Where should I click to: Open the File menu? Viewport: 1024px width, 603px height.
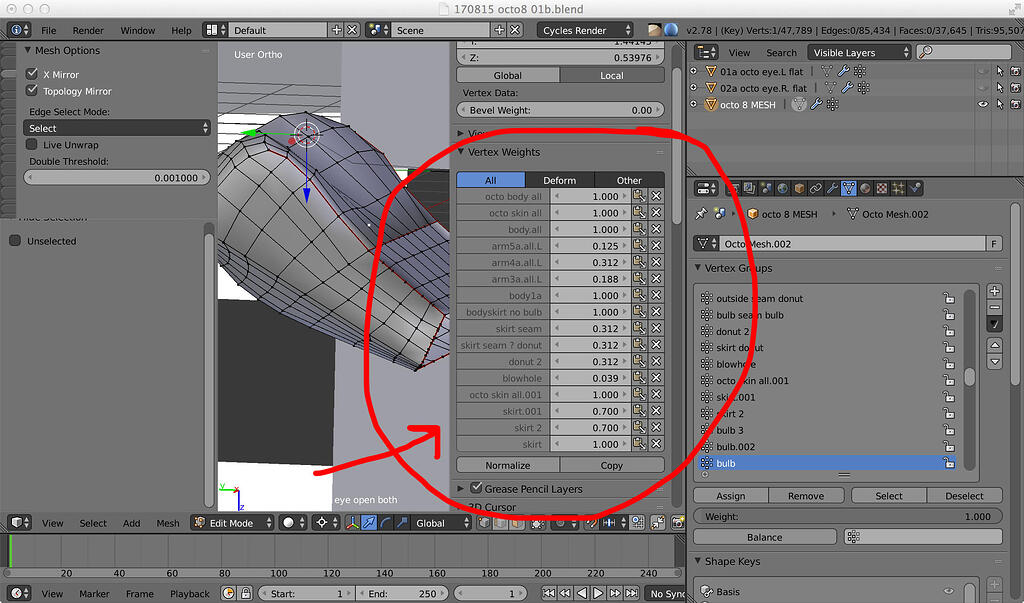click(48, 30)
